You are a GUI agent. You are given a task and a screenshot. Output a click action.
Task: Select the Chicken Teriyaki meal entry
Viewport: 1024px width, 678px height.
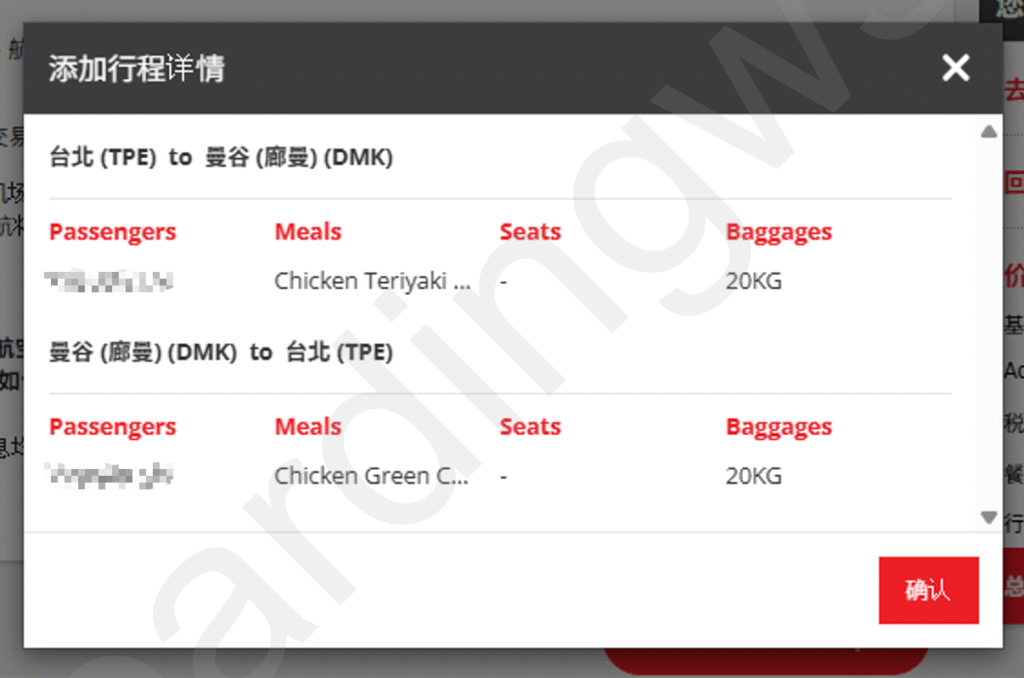pyautogui.click(x=372, y=281)
